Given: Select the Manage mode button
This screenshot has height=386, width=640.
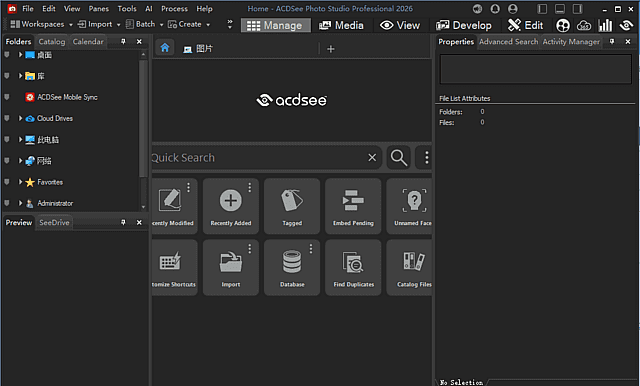Looking at the screenshot, I should 276,25.
